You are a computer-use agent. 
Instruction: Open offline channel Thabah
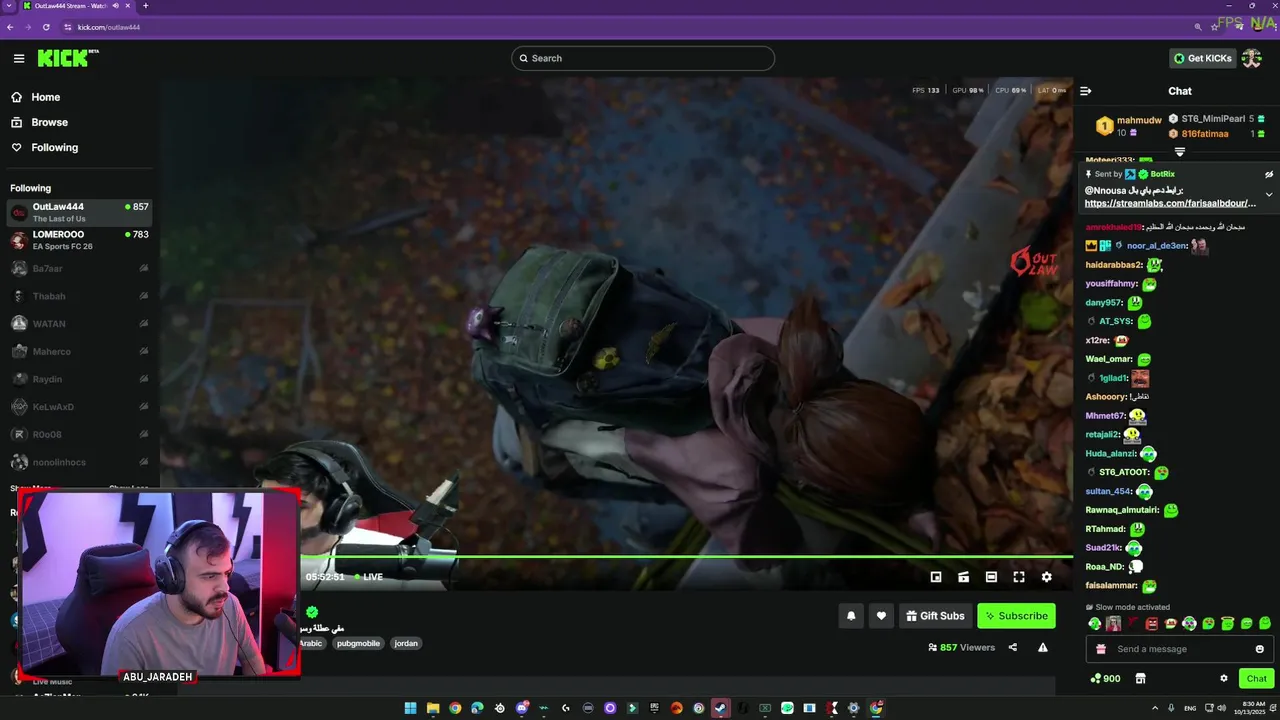[x=79, y=296]
